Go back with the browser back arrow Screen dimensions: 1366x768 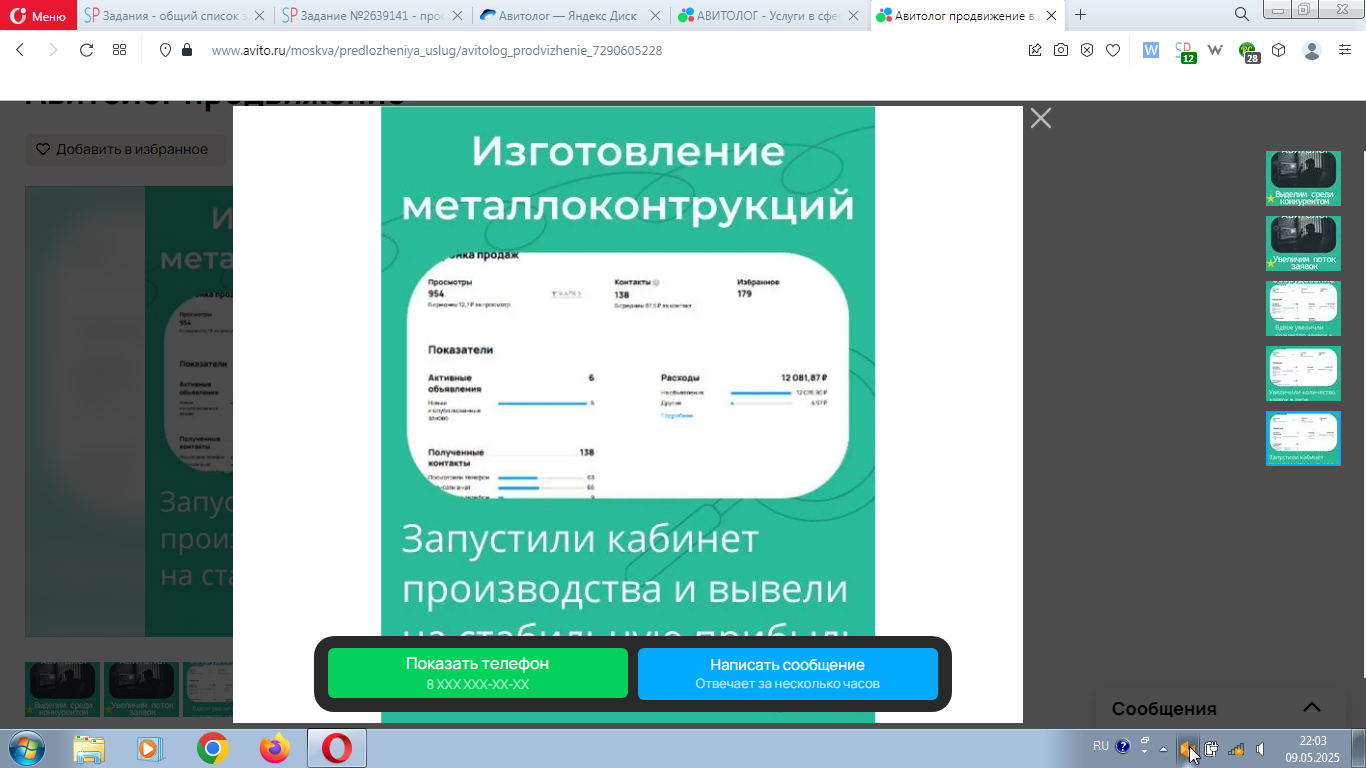[x=21, y=50]
